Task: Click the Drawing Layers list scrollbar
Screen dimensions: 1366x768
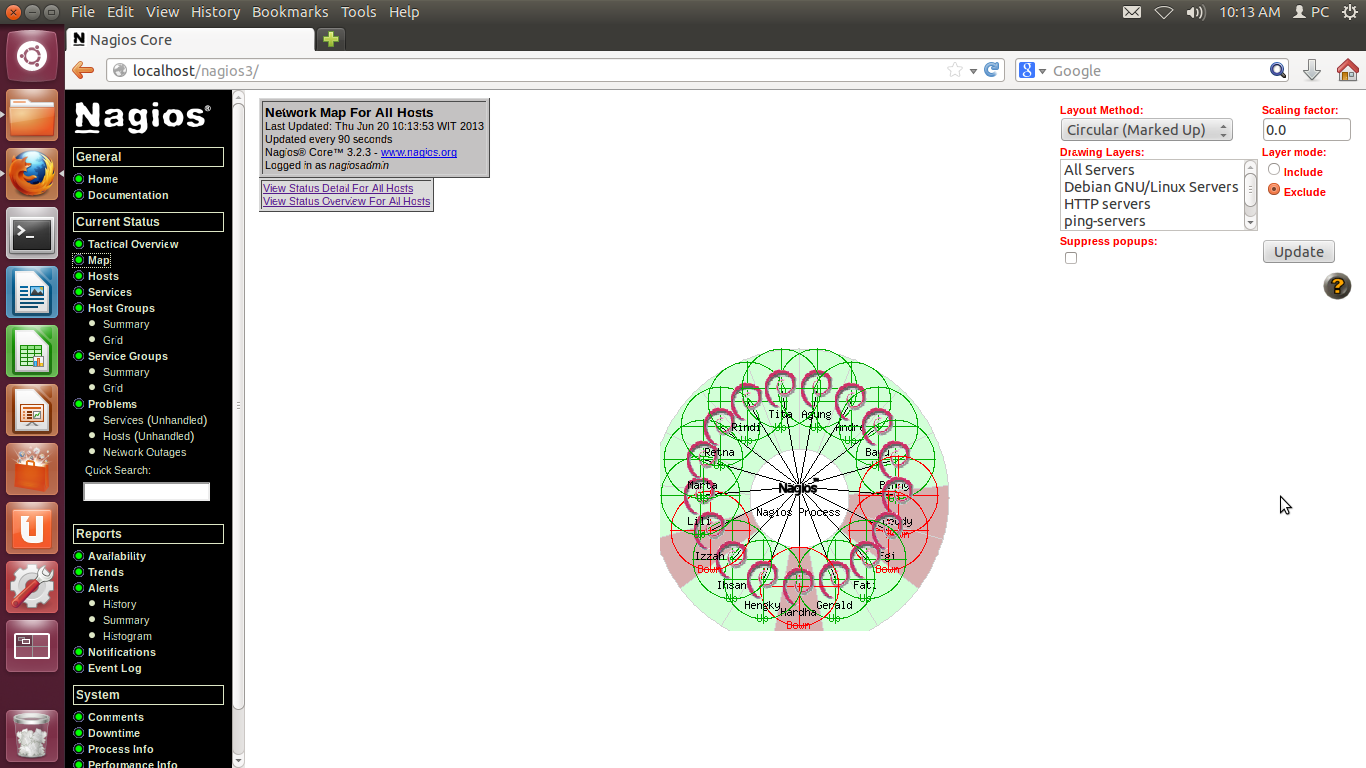Action: pos(1250,195)
